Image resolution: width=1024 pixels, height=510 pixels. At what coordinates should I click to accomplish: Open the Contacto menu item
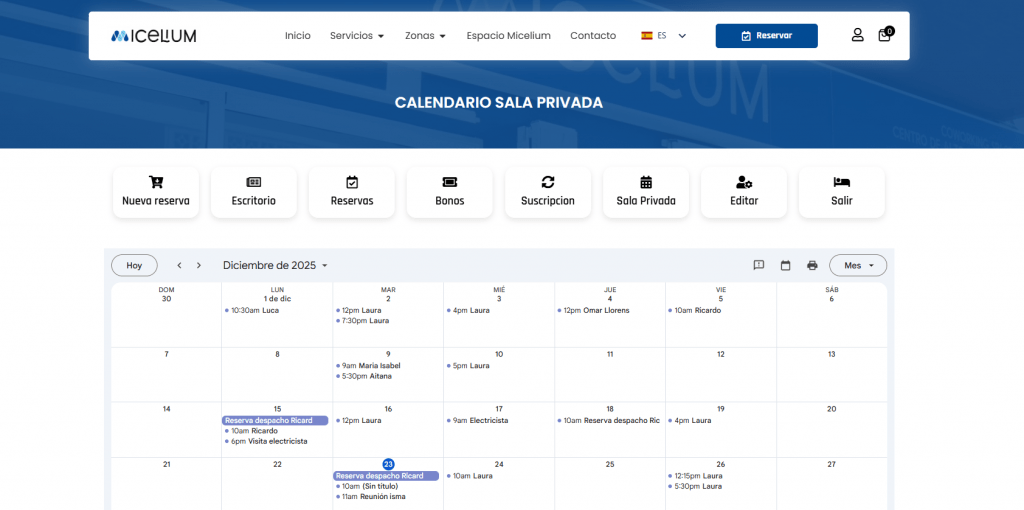point(593,36)
